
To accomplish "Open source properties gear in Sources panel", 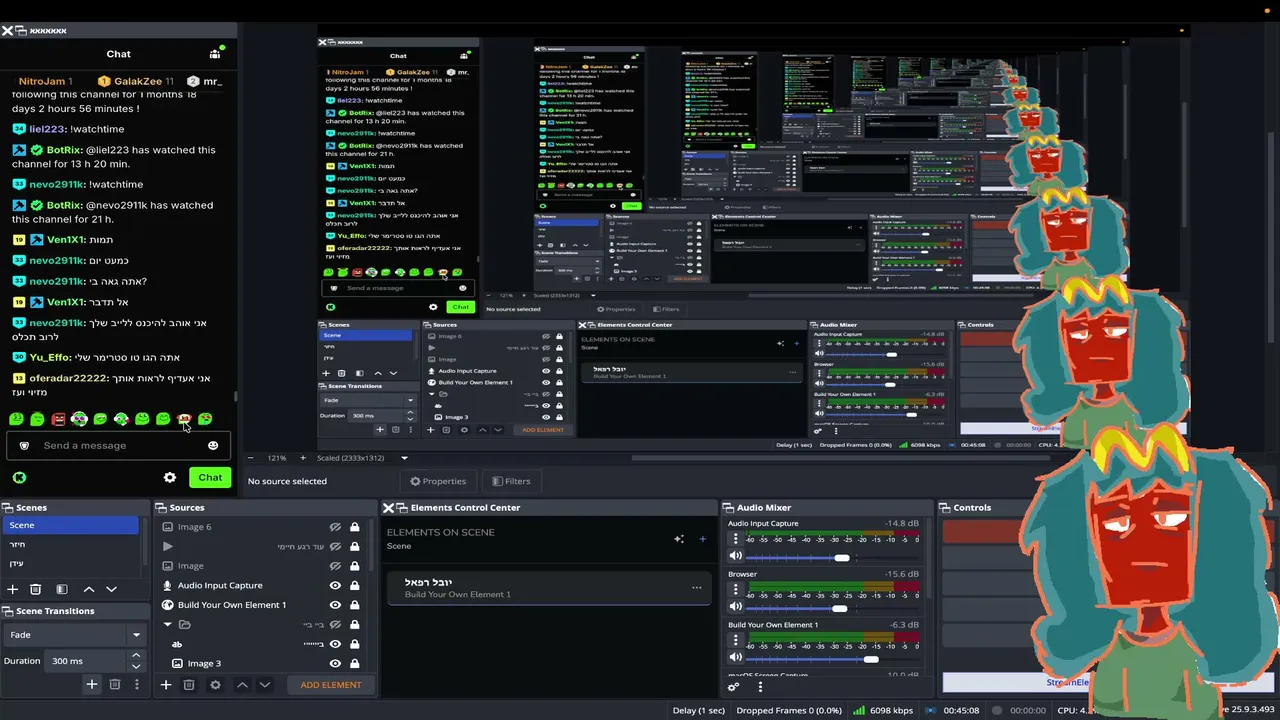I will [215, 685].
